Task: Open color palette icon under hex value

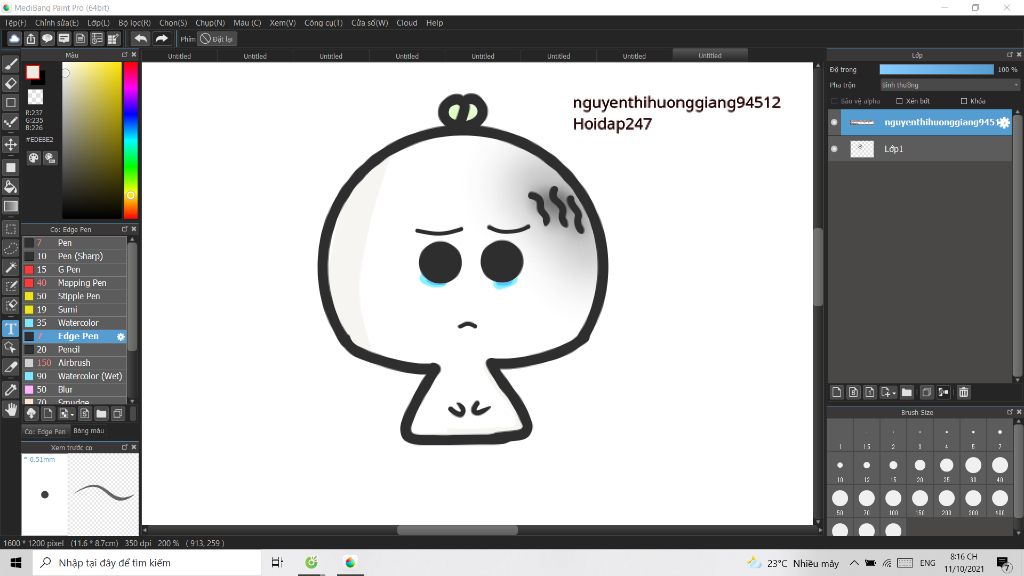Action: [x=33, y=158]
